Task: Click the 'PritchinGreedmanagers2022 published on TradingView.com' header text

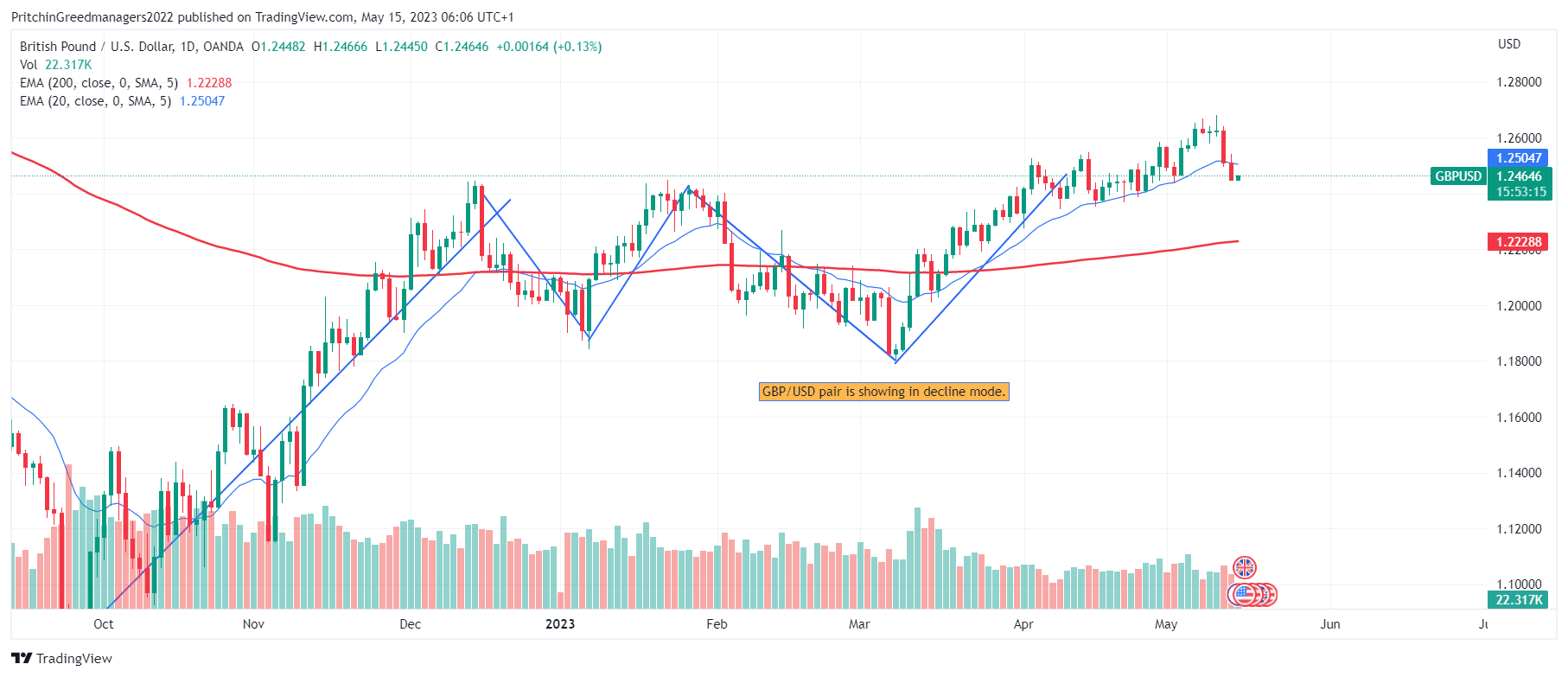Action: pos(182,17)
